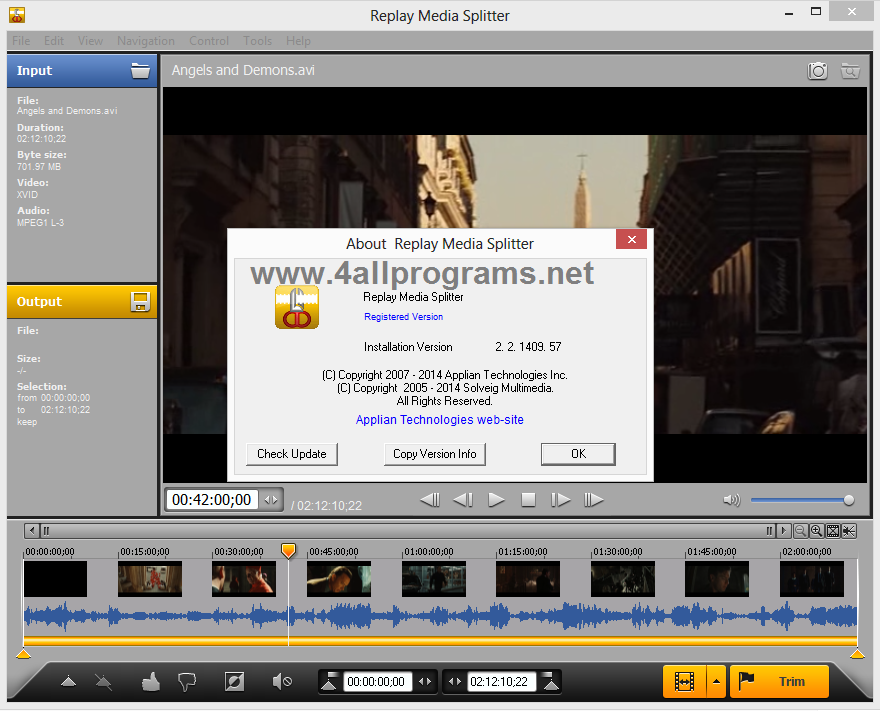Add marker icon in bottom toolbar
880x711 pixels.
[68, 682]
